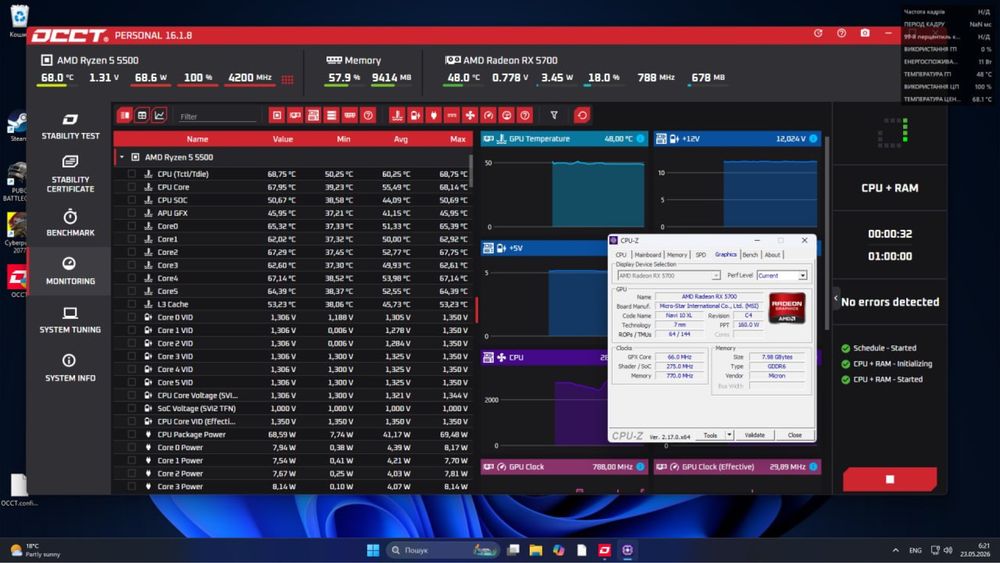The width and height of the screenshot is (1000, 563).
Task: Open the System Tuning section
Action: click(70, 320)
